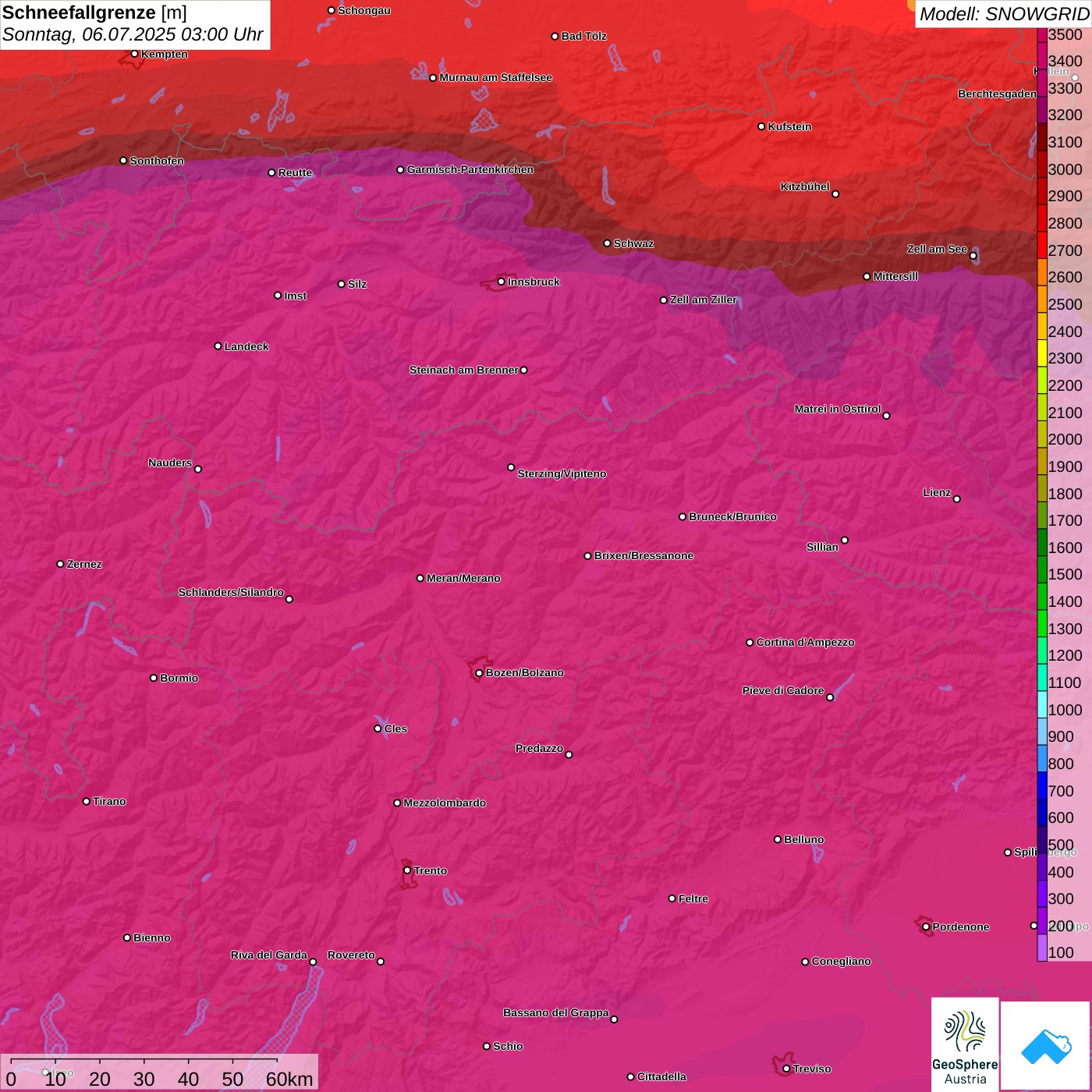Image resolution: width=1092 pixels, height=1092 pixels.
Task: Click the Cortina d'Ampezzo marker
Action: pyautogui.click(x=750, y=643)
